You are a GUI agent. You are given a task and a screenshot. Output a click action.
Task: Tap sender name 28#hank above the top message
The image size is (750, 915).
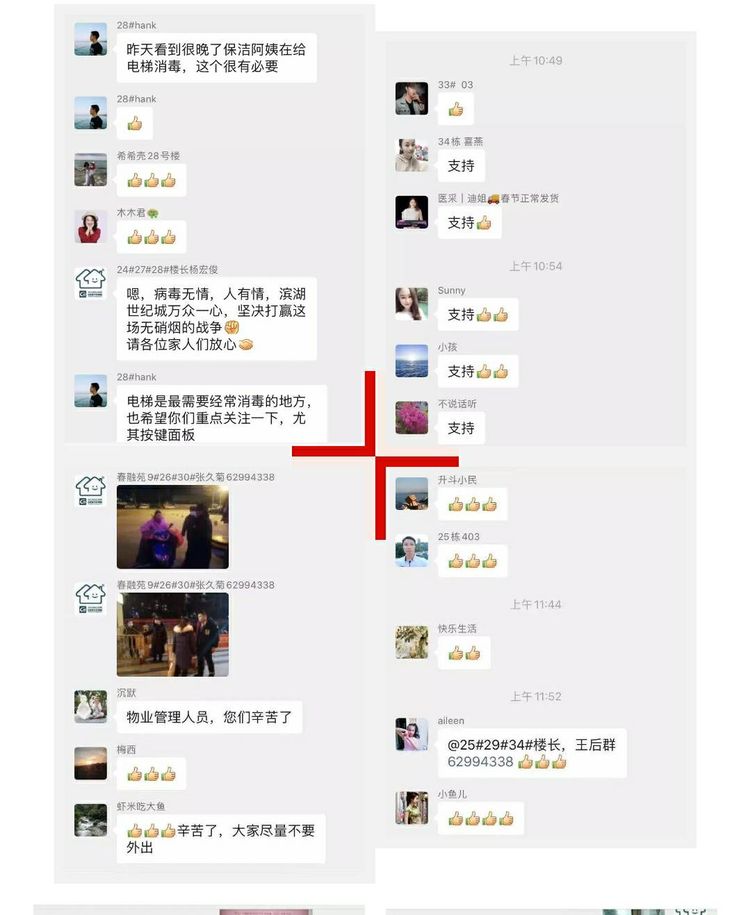pyautogui.click(x=137, y=25)
